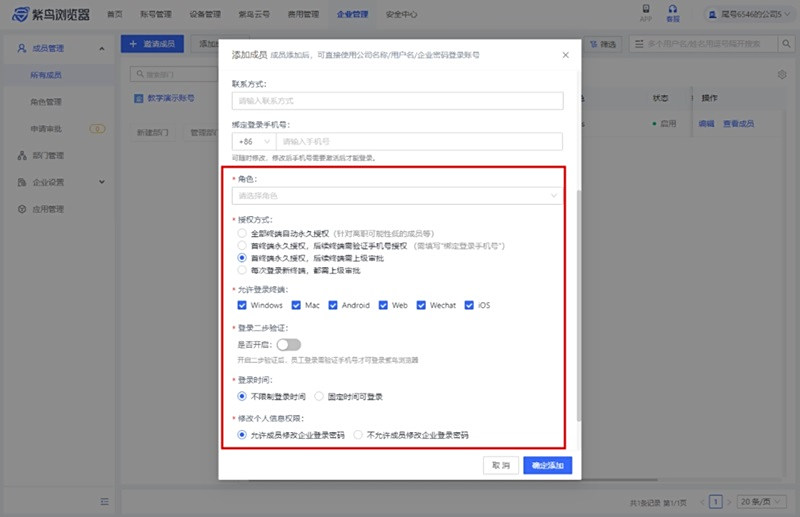800x517 pixels.
Task: Click the 确定添加 confirm button
Action: point(547,465)
